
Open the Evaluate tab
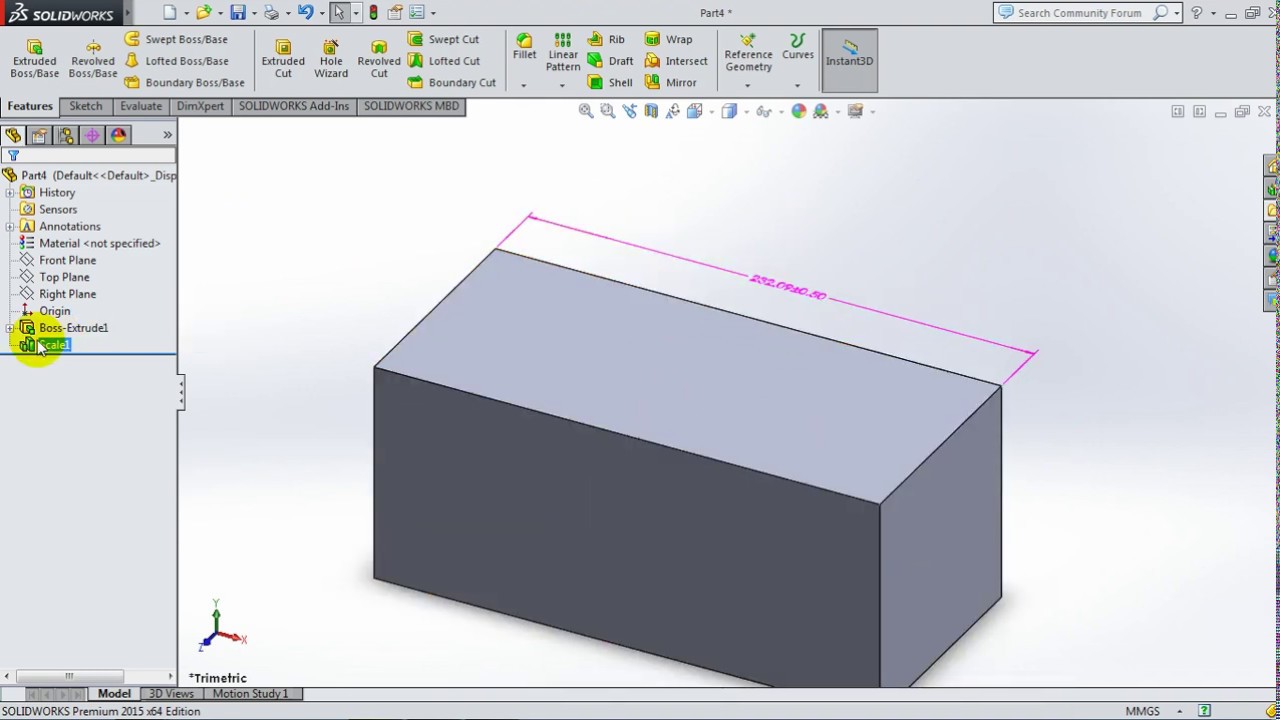tap(141, 106)
